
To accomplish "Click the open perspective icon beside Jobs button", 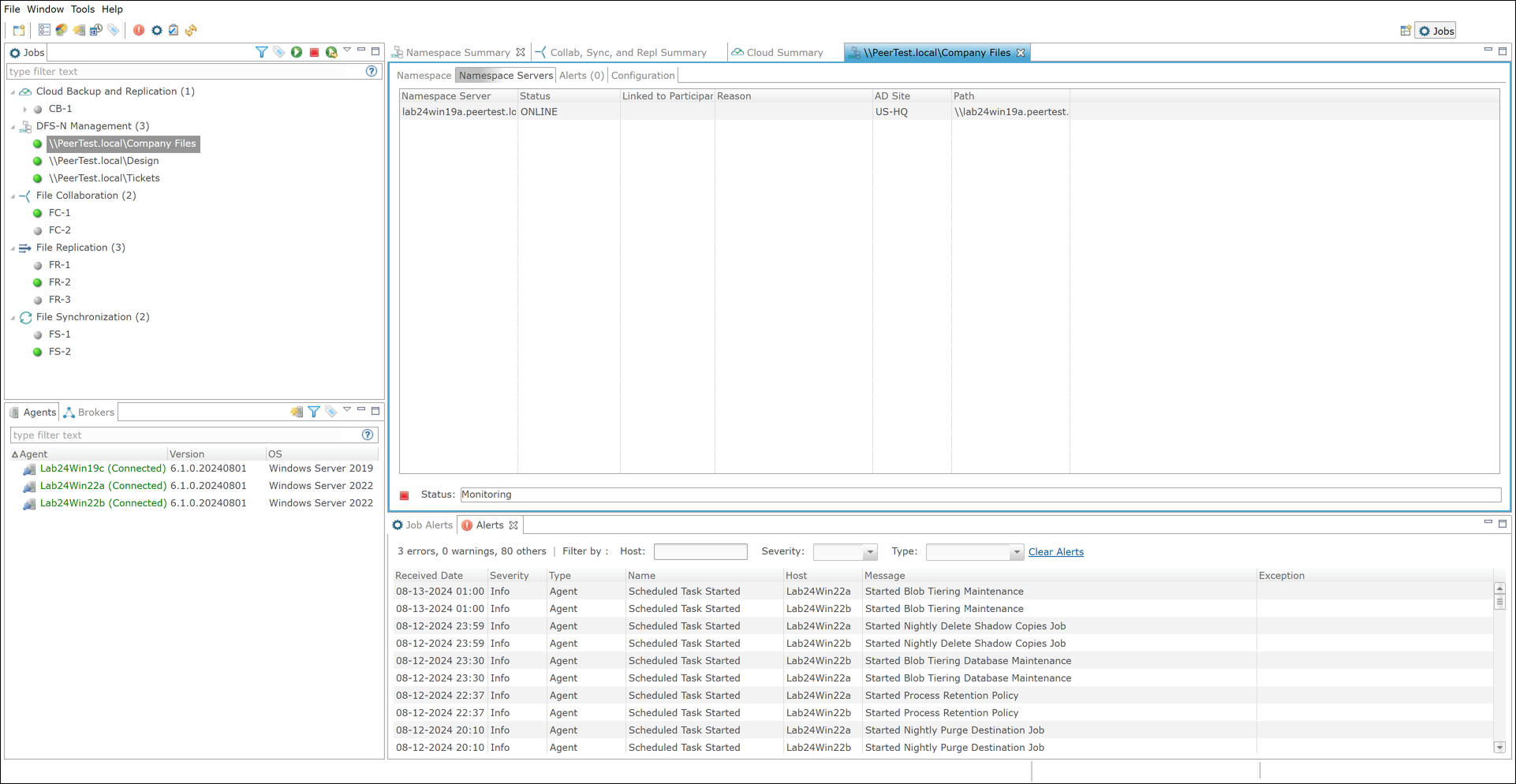I will coord(1406,31).
